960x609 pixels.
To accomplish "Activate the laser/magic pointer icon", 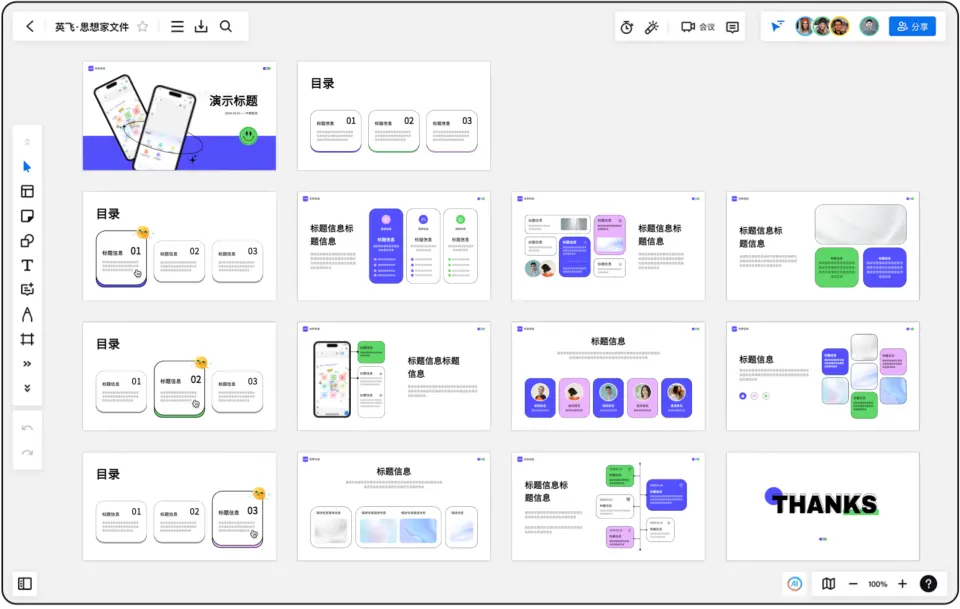I will 651,27.
